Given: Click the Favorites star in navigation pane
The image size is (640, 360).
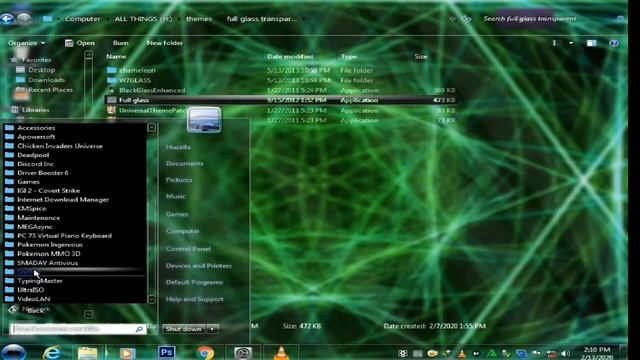Looking at the screenshot, I should pyautogui.click(x=14, y=60).
